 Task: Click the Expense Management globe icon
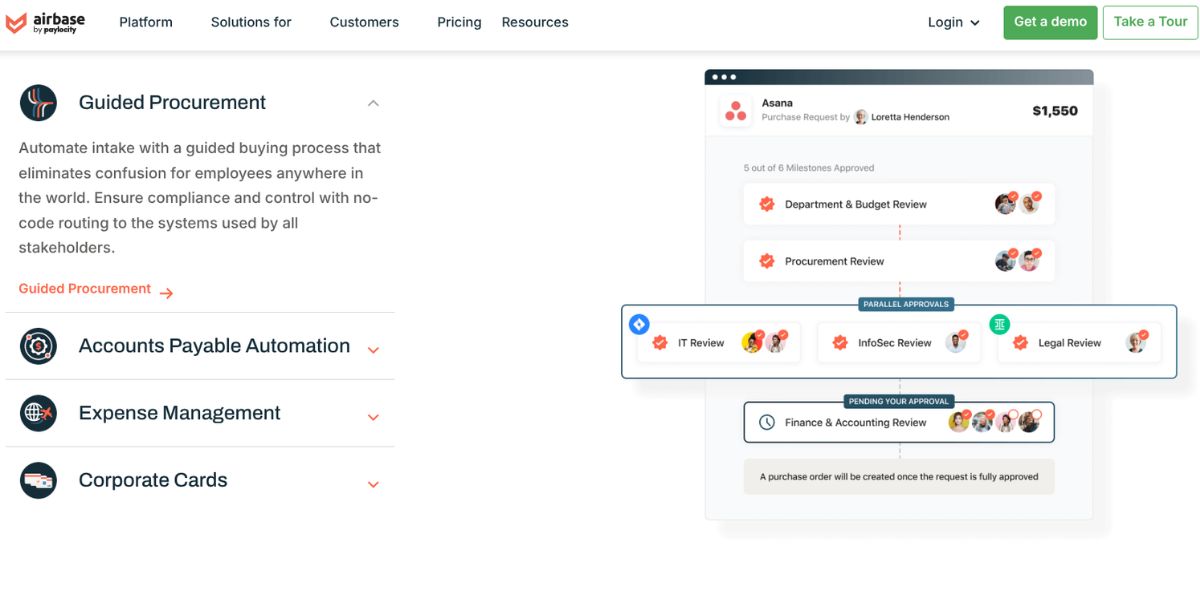coord(38,413)
